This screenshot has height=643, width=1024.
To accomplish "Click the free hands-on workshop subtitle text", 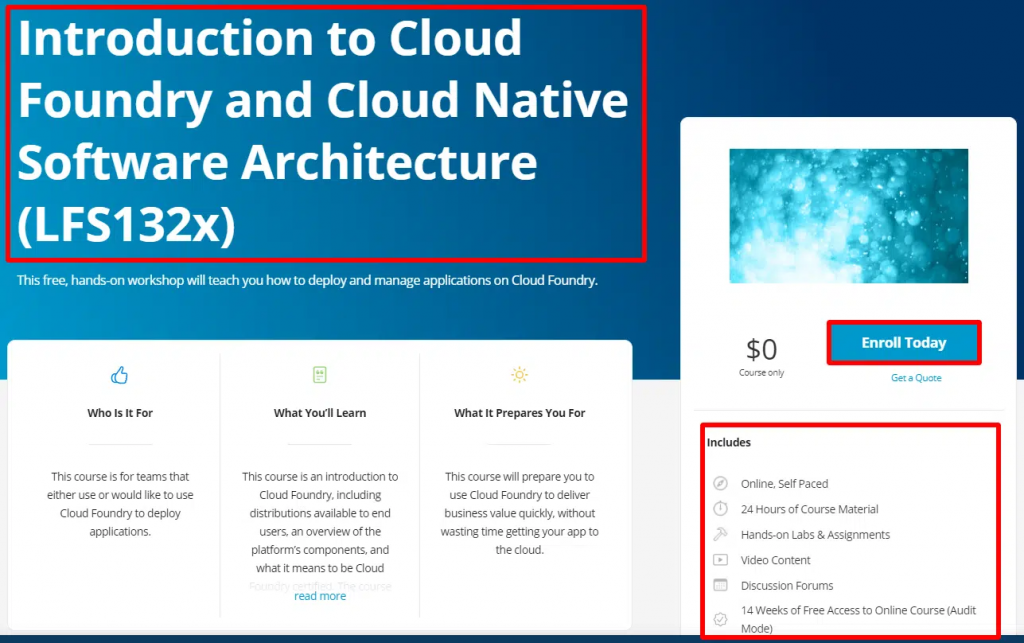I will [307, 280].
